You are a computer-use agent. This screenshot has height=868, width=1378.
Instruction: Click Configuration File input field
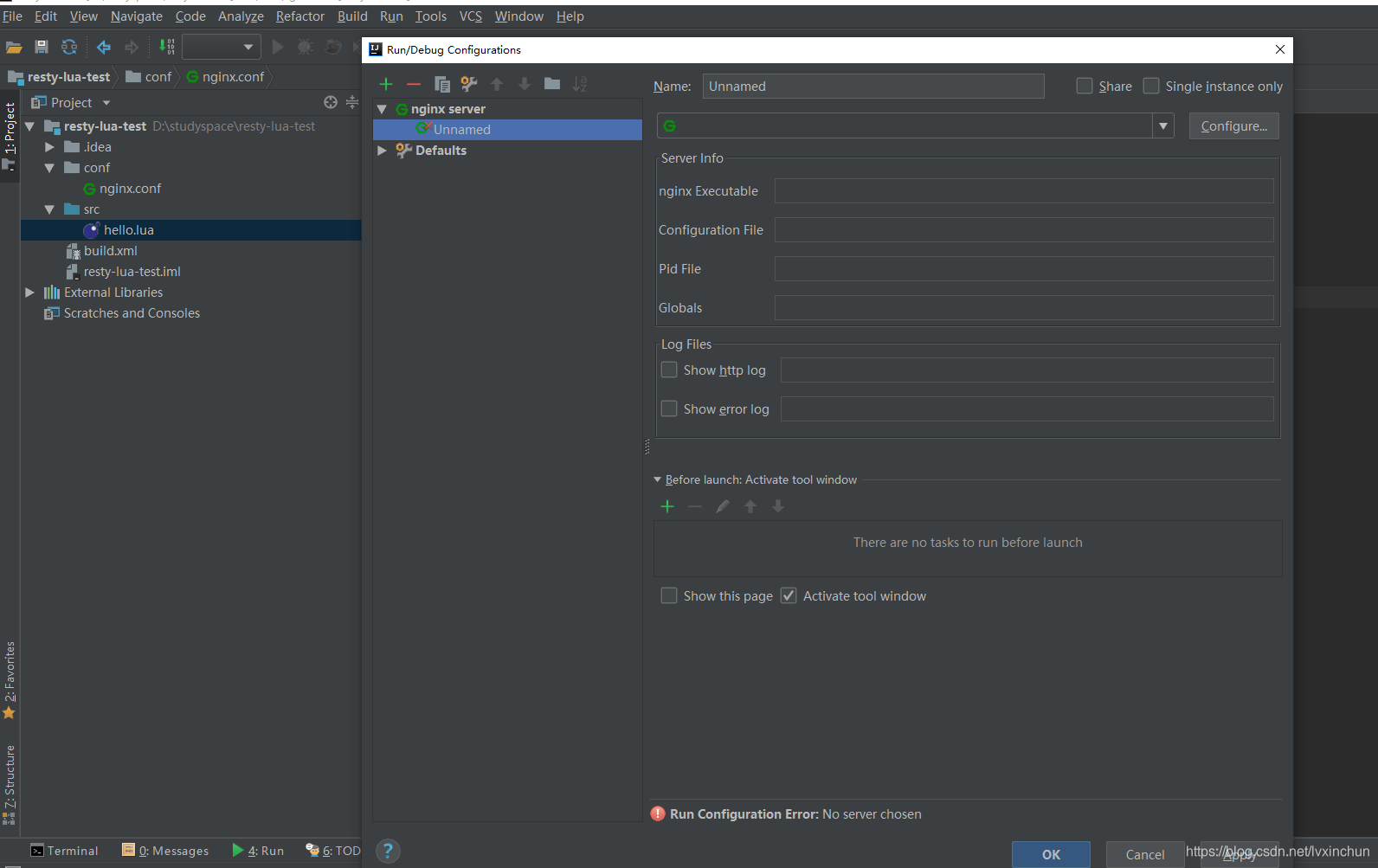(1024, 229)
